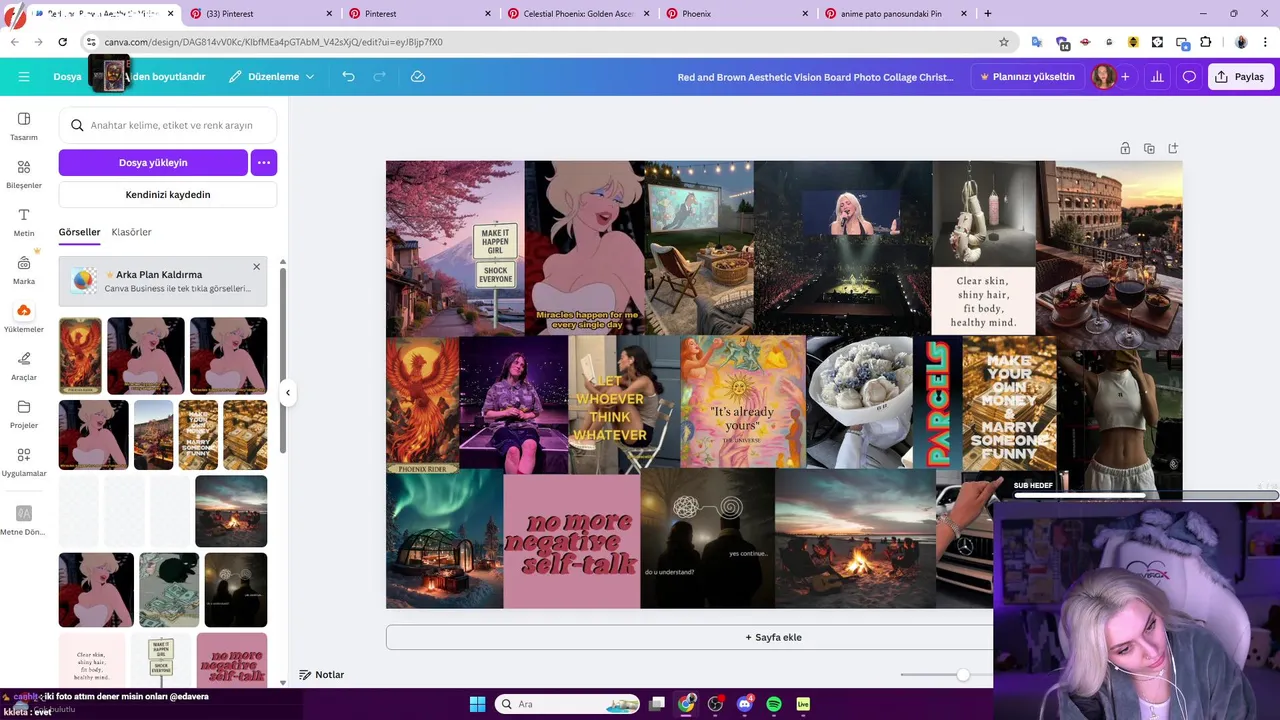The height and width of the screenshot is (720, 1280).
Task: Duplicate the page above canvas
Action: click(x=1149, y=148)
